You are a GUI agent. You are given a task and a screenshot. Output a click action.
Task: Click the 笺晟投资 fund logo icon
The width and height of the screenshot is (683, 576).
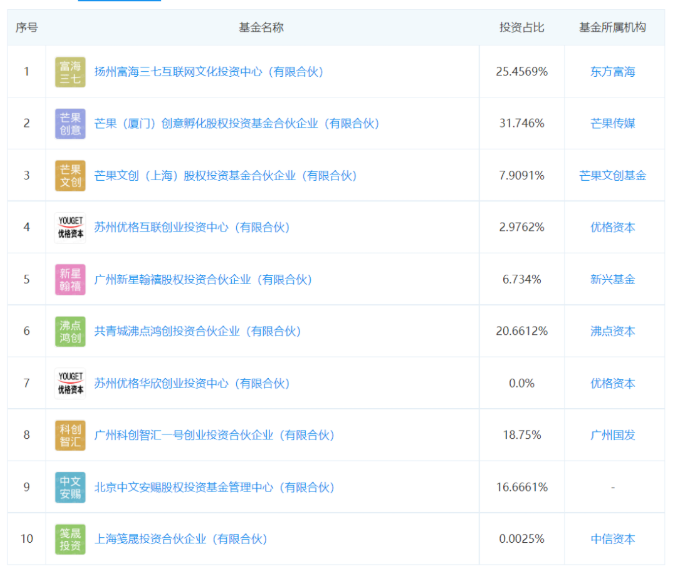point(70,539)
